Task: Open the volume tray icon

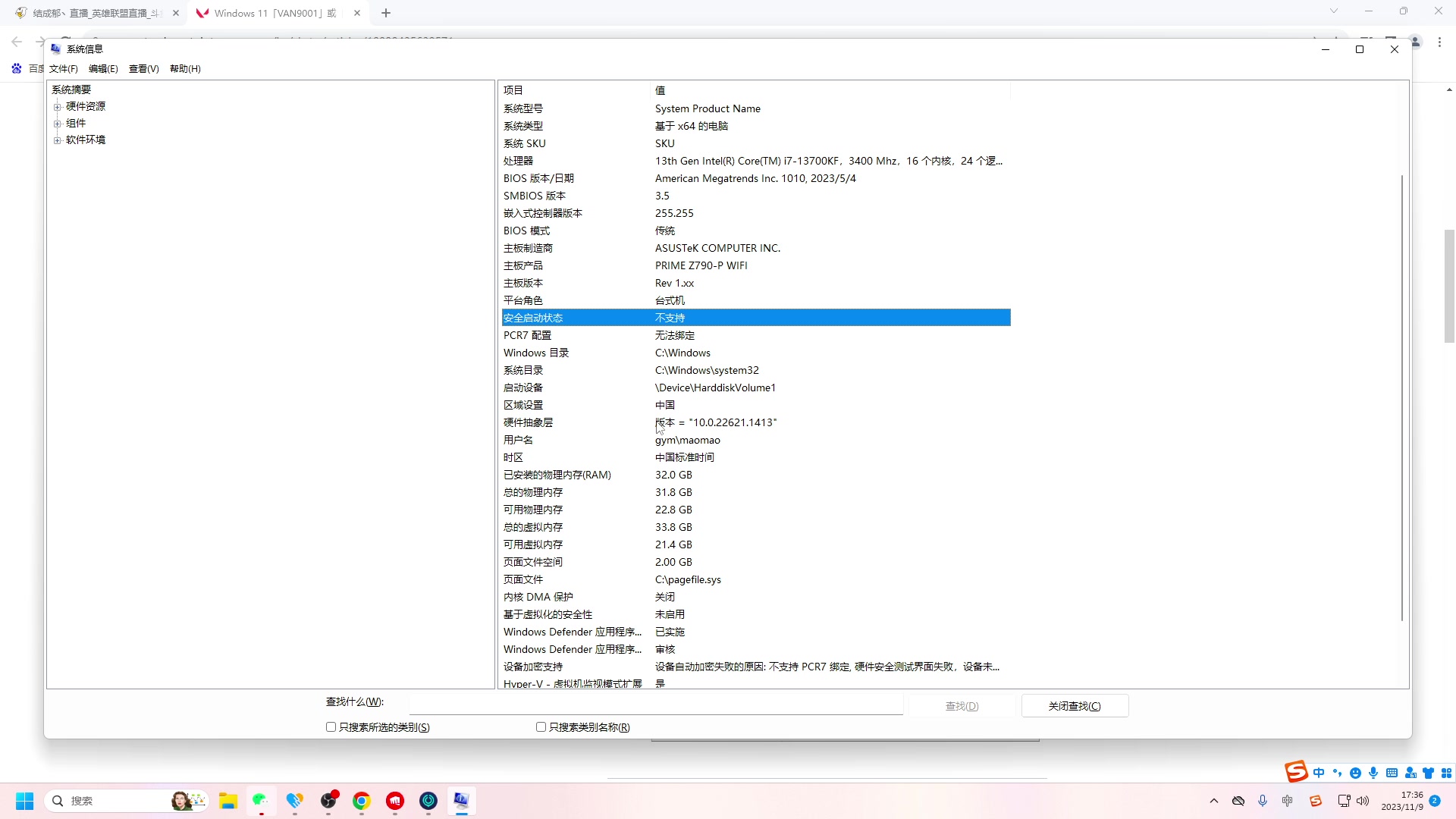Action: (x=1363, y=801)
